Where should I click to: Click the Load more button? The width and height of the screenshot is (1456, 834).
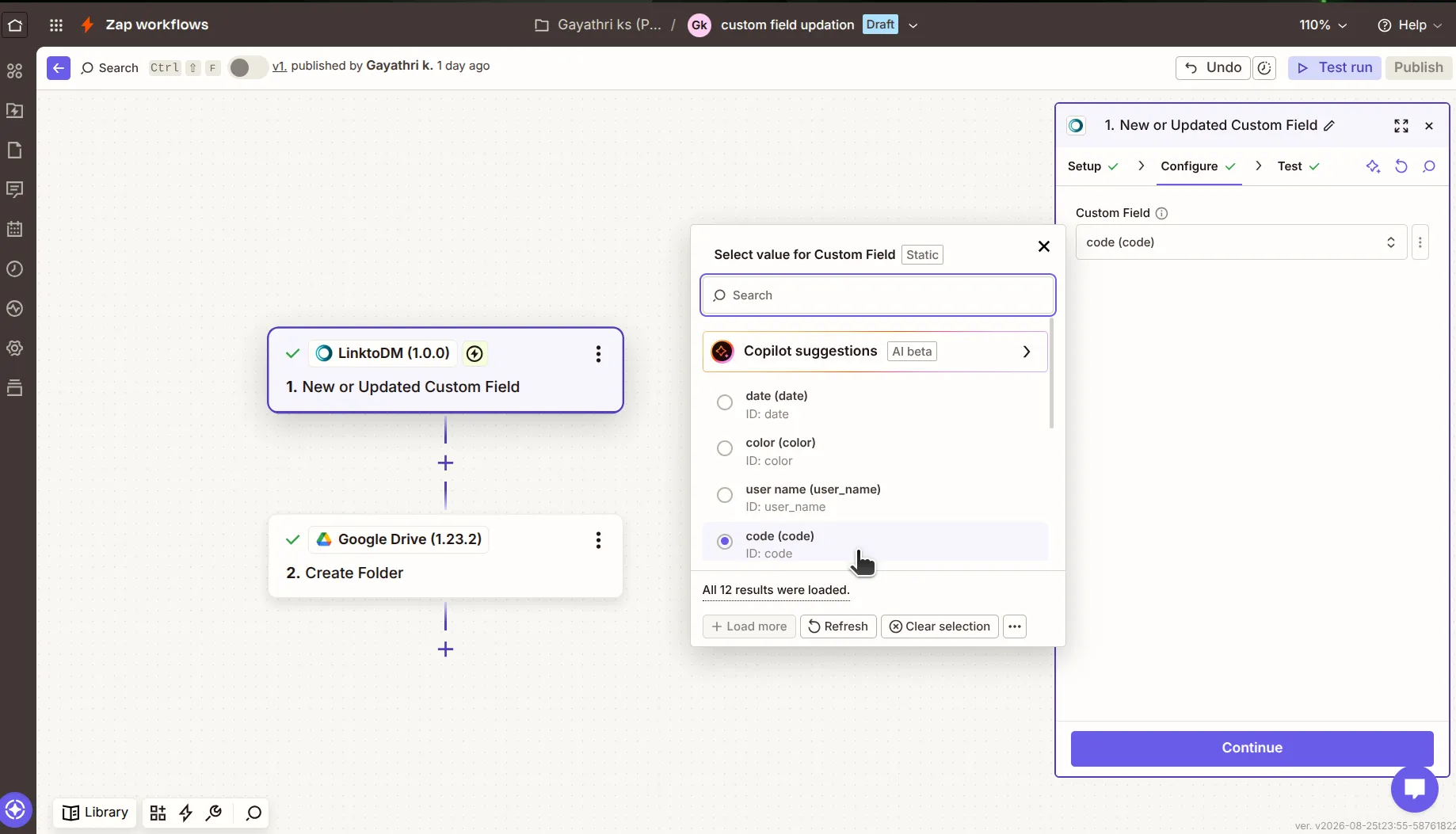(x=749, y=626)
